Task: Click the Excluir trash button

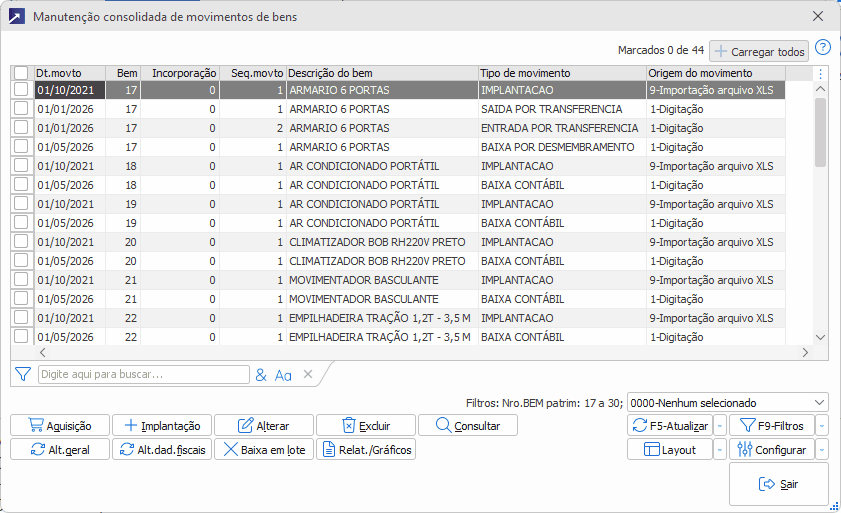Action: 366,426
